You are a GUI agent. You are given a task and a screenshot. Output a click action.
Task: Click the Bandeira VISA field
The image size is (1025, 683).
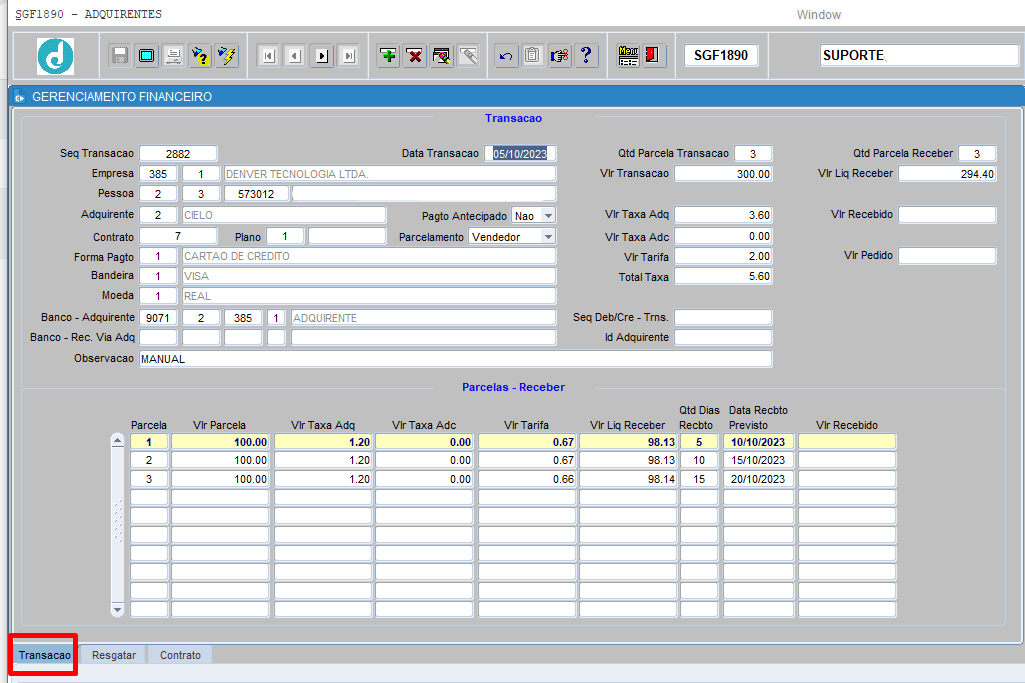pos(369,276)
